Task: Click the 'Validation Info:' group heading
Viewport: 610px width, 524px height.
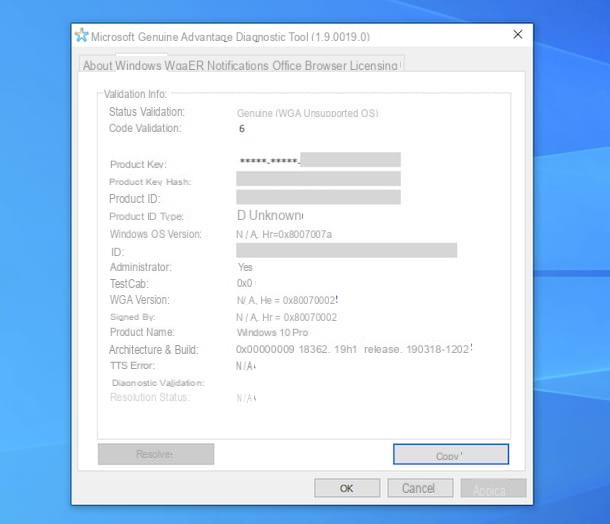Action: click(135, 94)
